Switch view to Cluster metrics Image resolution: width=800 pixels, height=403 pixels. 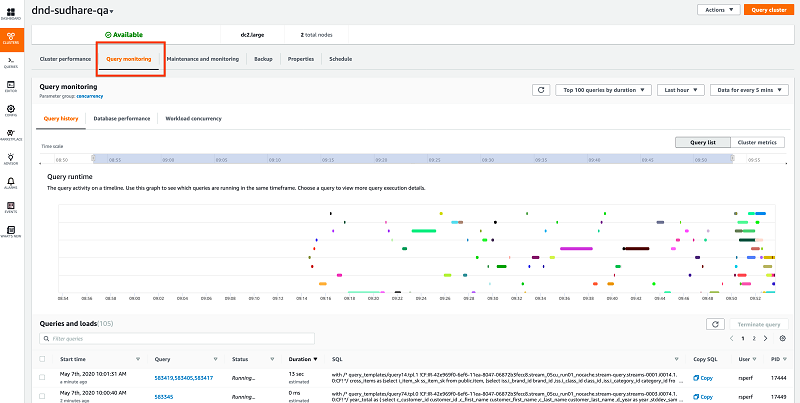759,143
